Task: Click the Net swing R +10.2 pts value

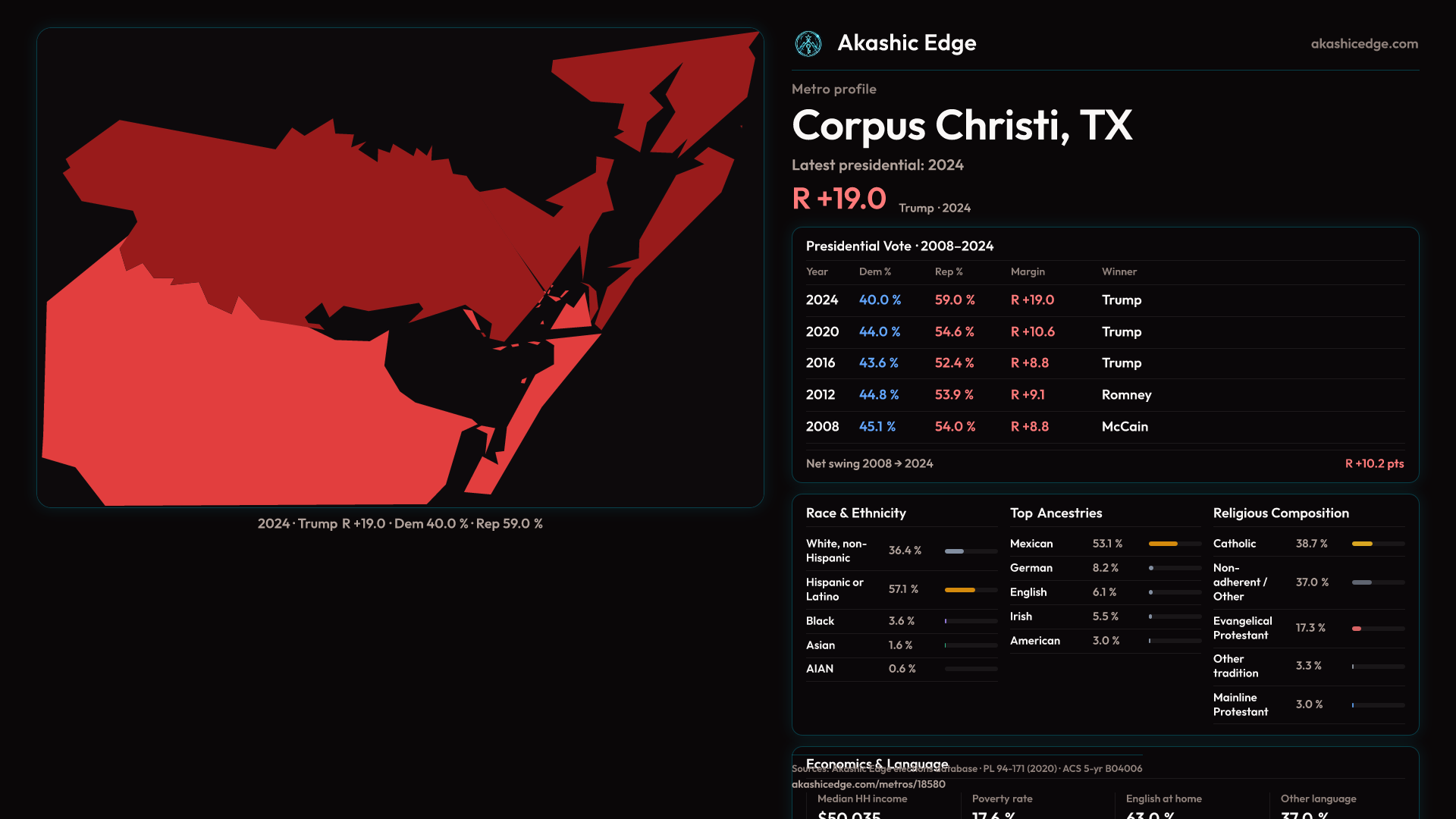Action: [x=1373, y=463]
